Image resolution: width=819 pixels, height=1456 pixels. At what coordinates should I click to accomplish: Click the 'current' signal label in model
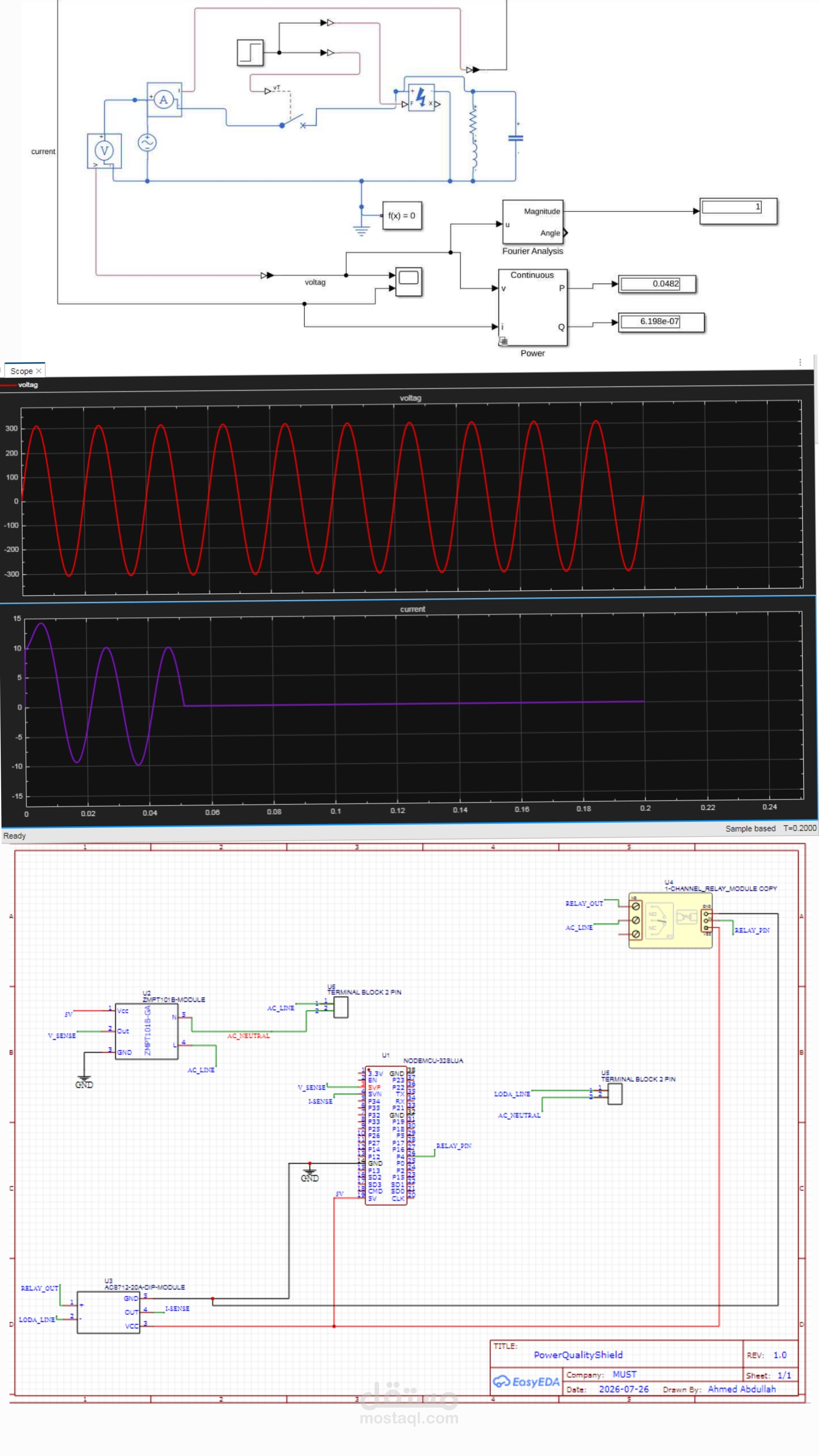[x=43, y=152]
